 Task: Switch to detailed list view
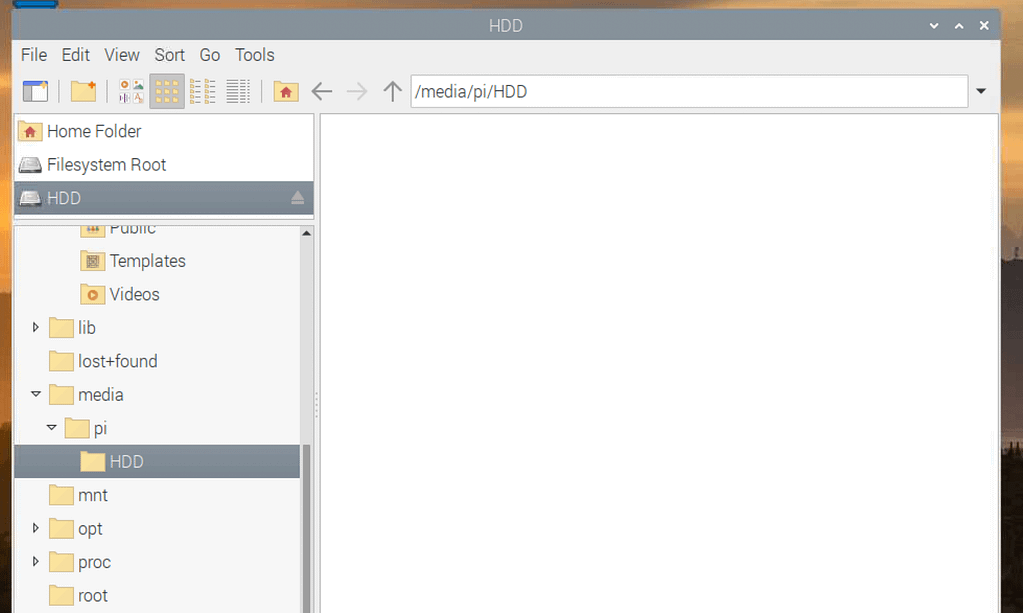pyautogui.click(x=238, y=91)
